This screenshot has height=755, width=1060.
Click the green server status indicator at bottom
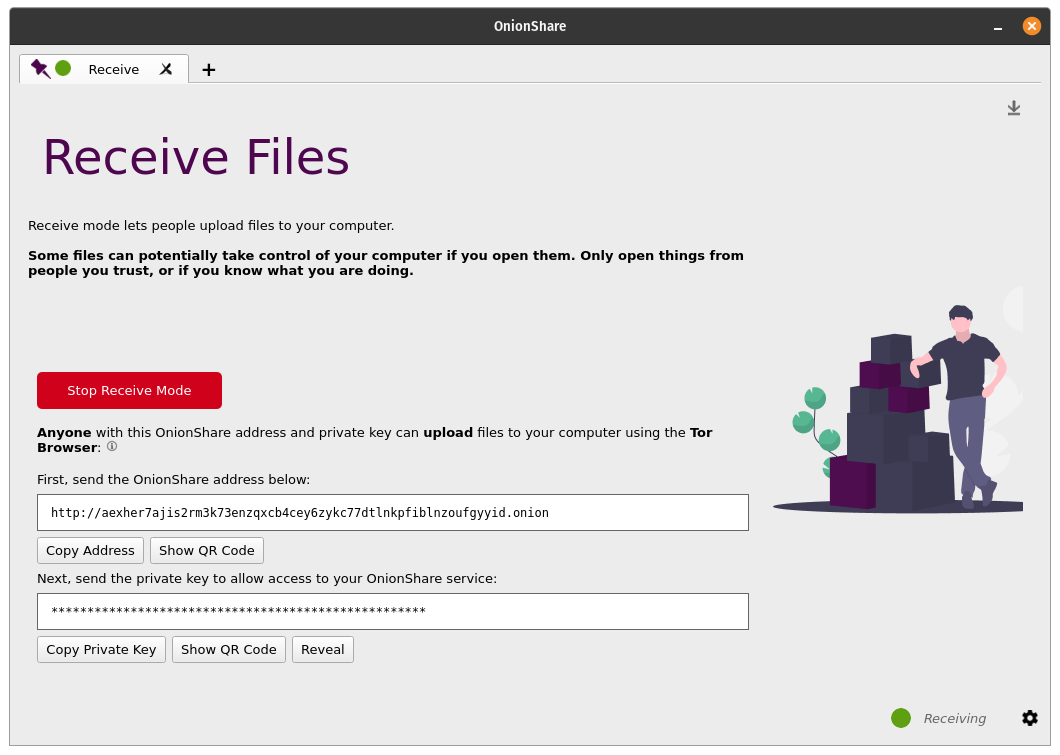900,718
